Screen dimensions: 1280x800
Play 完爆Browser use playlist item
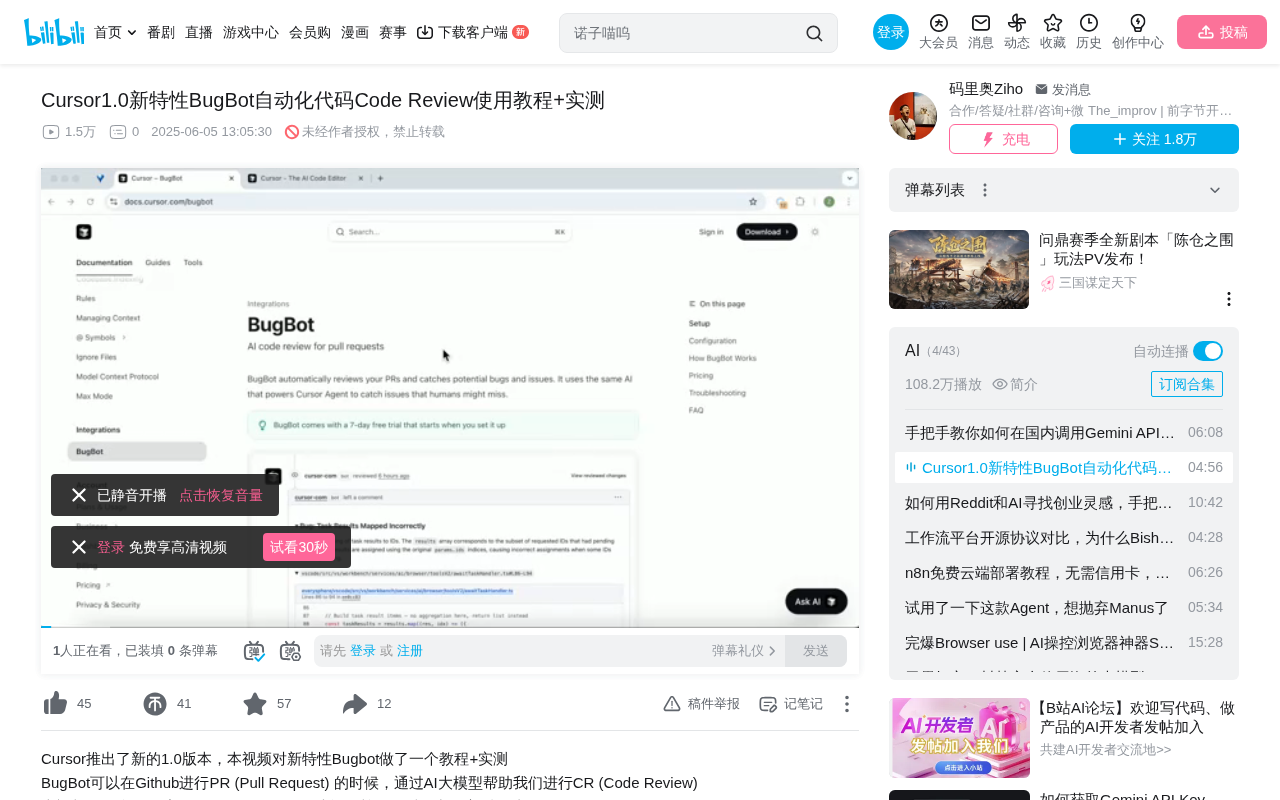(x=1064, y=643)
